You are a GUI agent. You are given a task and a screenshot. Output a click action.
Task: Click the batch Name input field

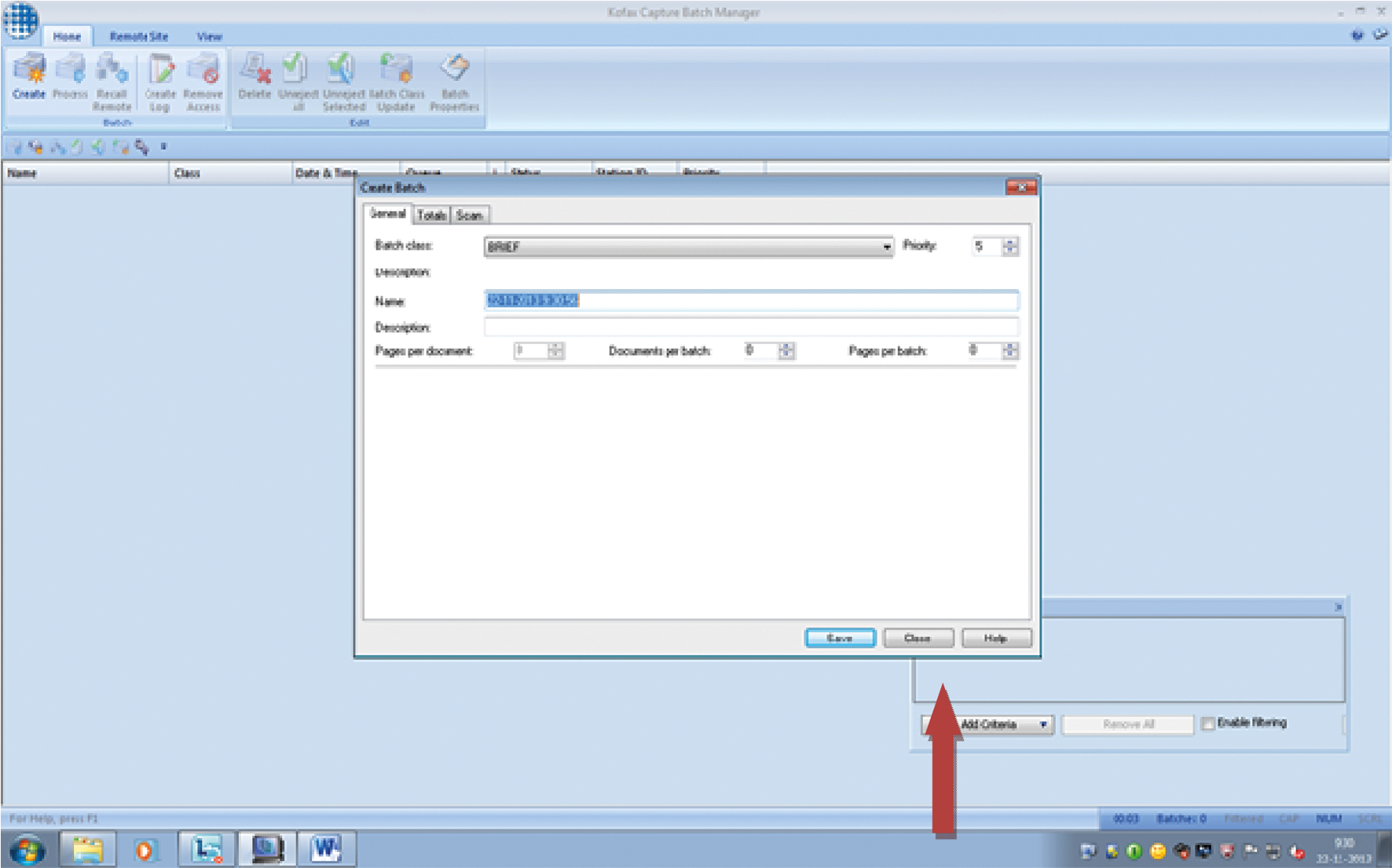pos(751,301)
